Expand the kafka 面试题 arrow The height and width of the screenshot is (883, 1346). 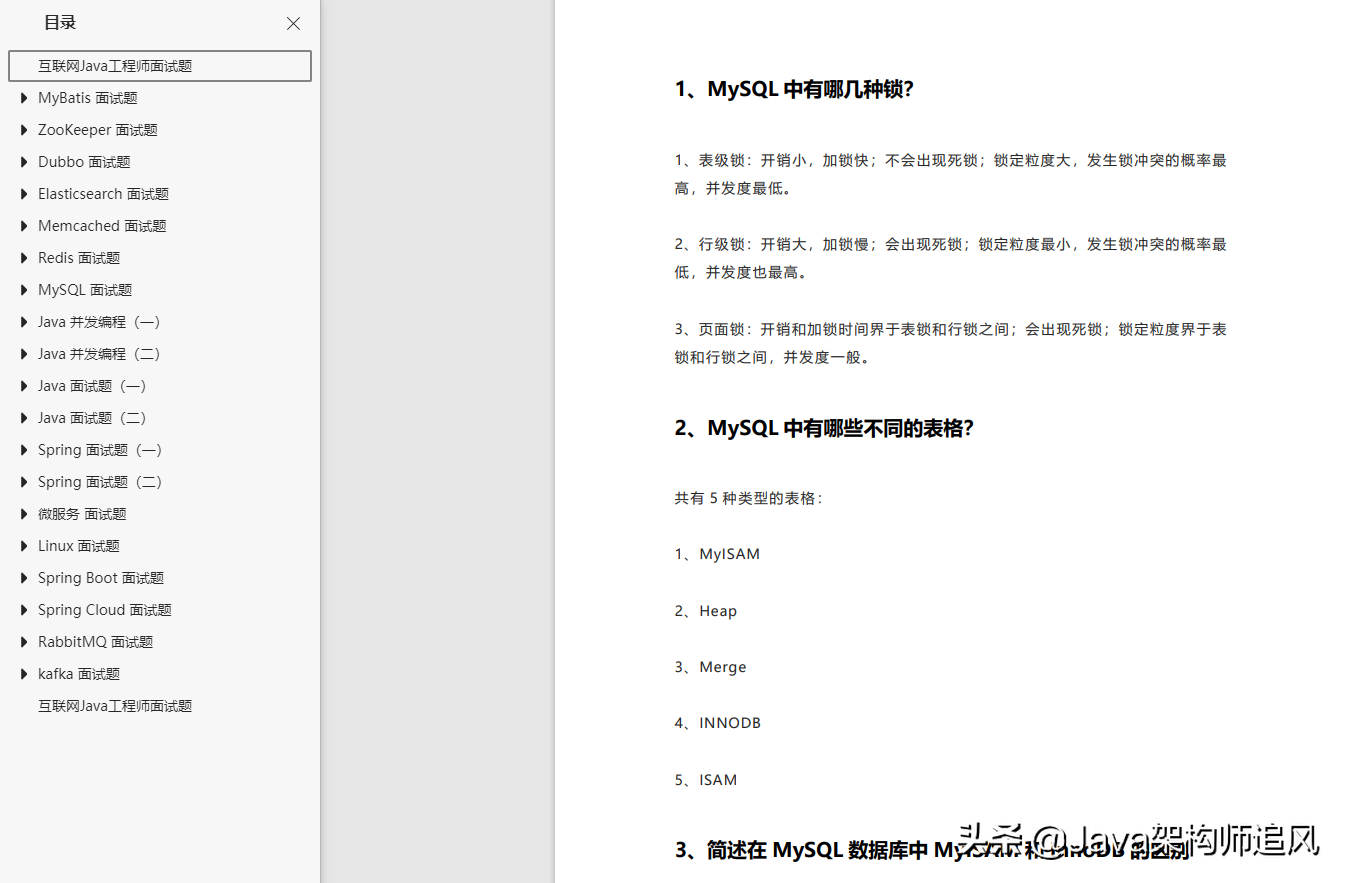(x=24, y=674)
